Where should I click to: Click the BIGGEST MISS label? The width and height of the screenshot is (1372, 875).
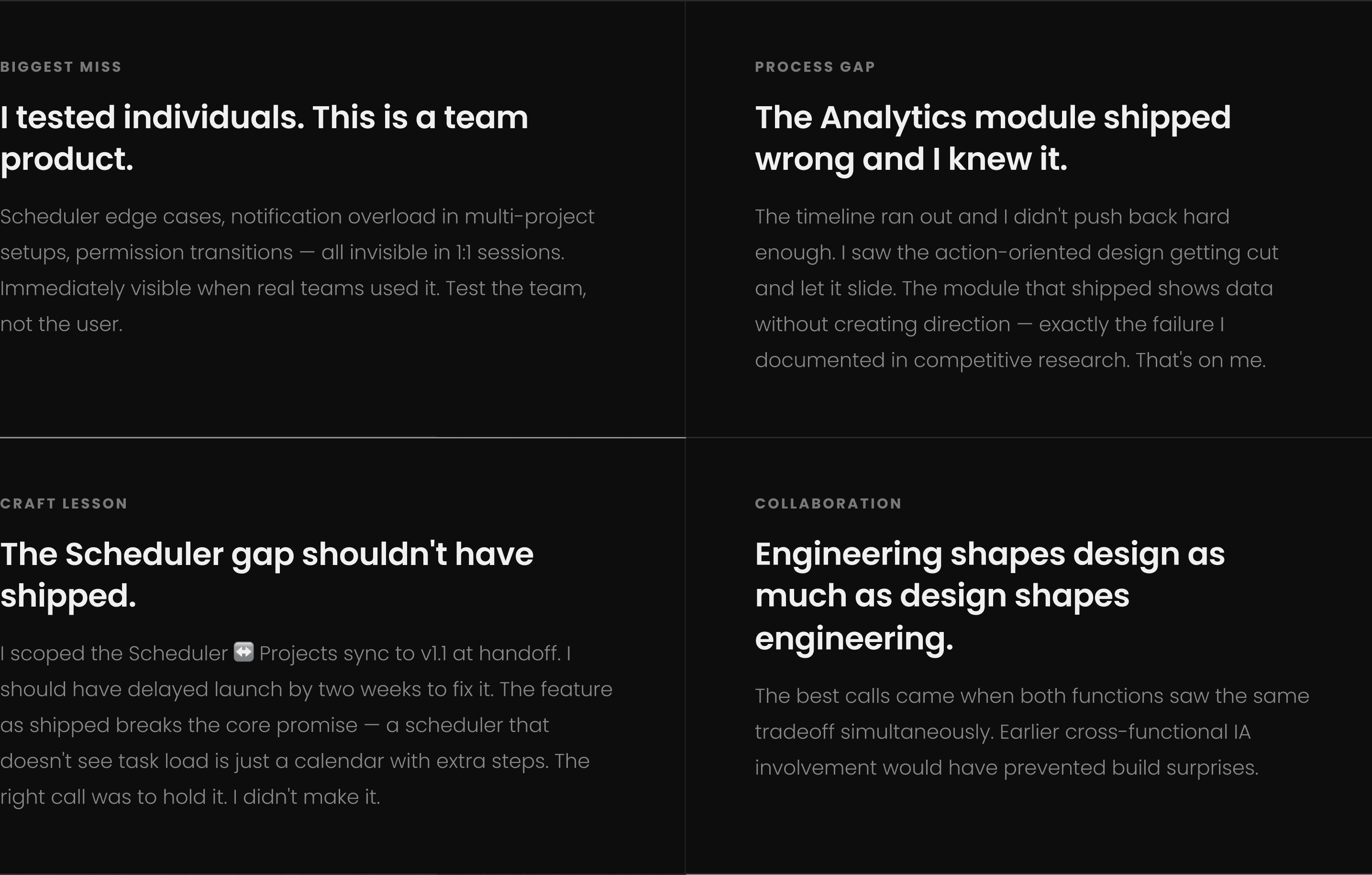click(x=61, y=66)
